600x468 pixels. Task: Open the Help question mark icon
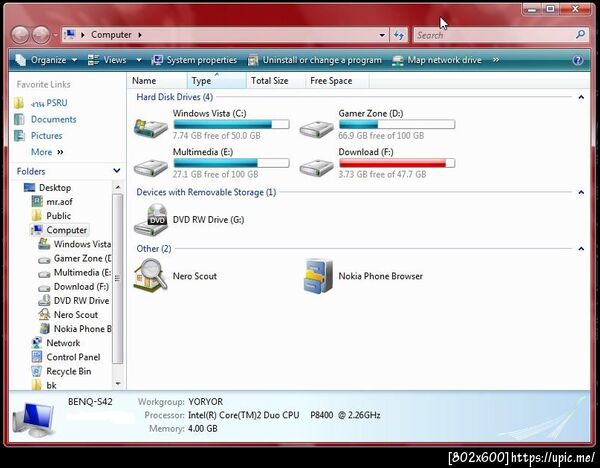(578, 60)
